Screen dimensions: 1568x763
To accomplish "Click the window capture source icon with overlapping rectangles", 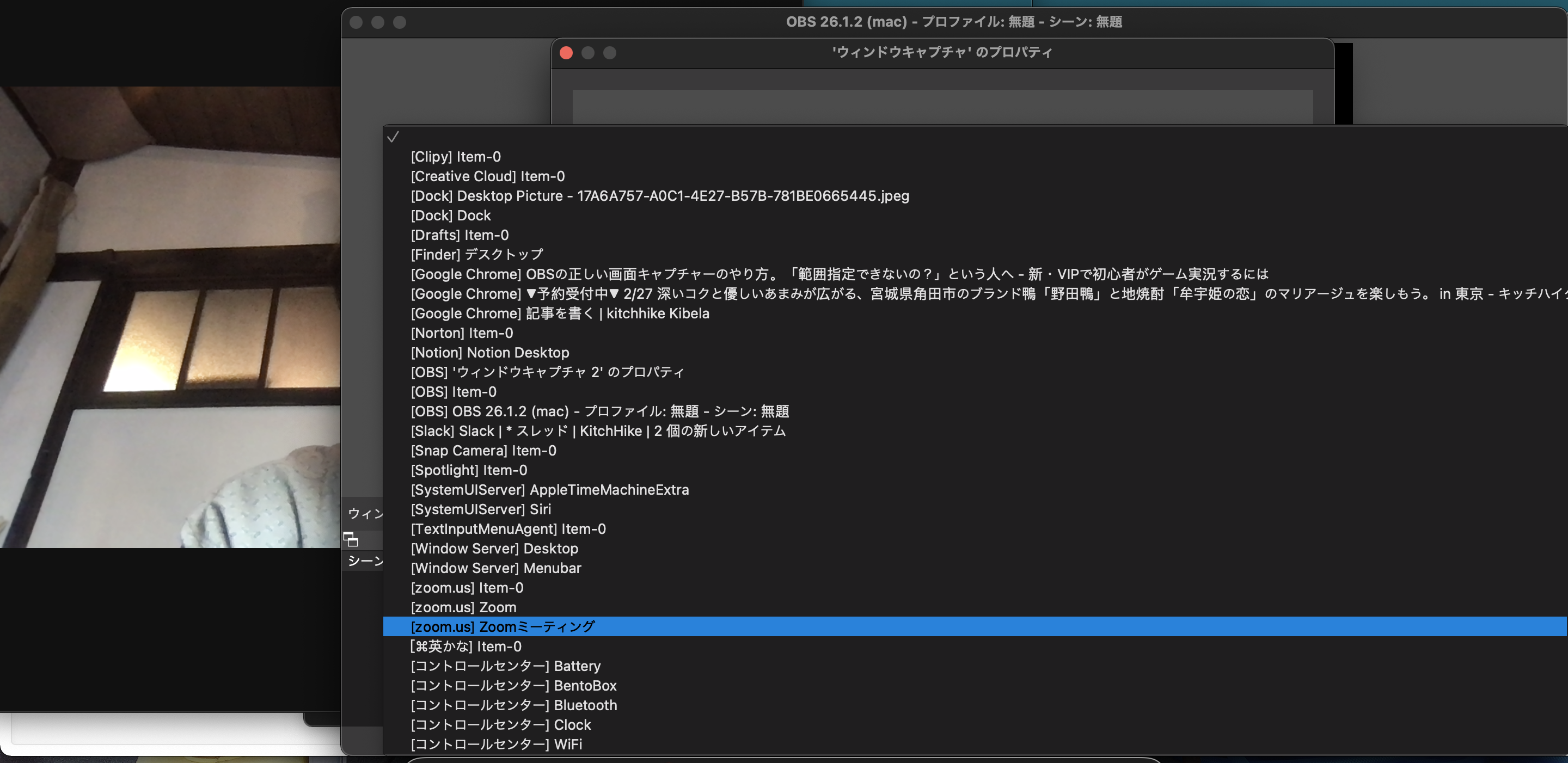I will (350, 539).
